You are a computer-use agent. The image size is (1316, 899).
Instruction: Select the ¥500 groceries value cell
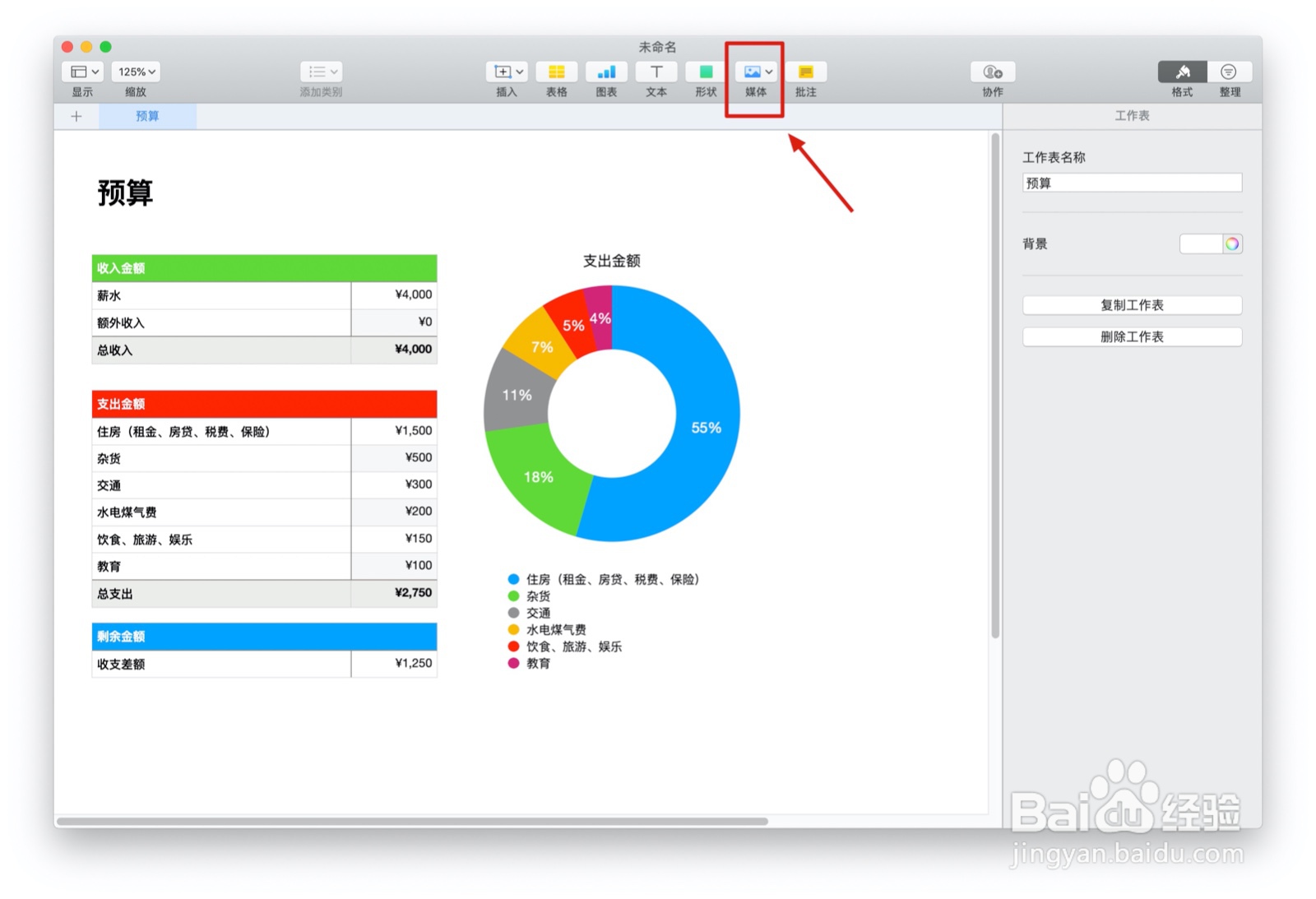click(x=394, y=458)
